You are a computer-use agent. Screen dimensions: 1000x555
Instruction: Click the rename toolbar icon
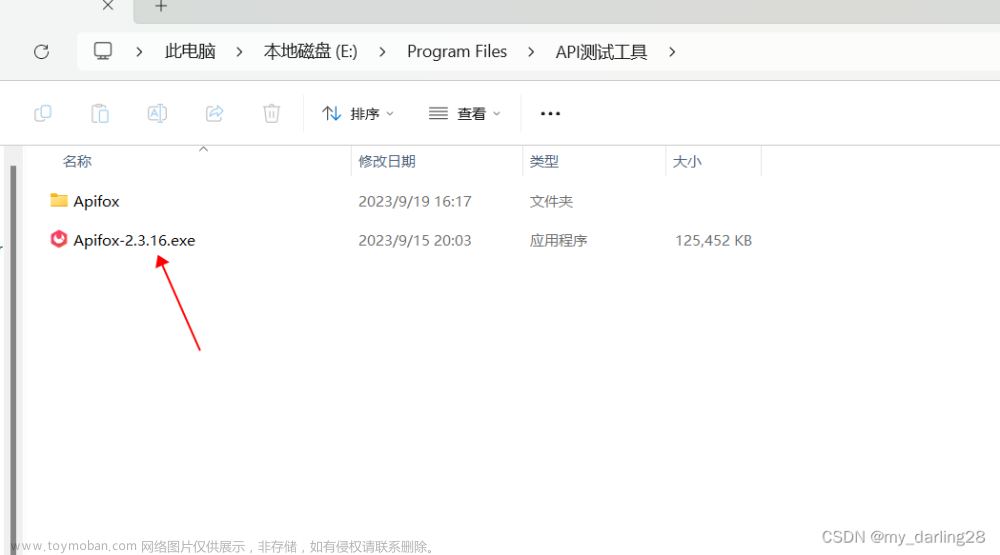coord(157,114)
